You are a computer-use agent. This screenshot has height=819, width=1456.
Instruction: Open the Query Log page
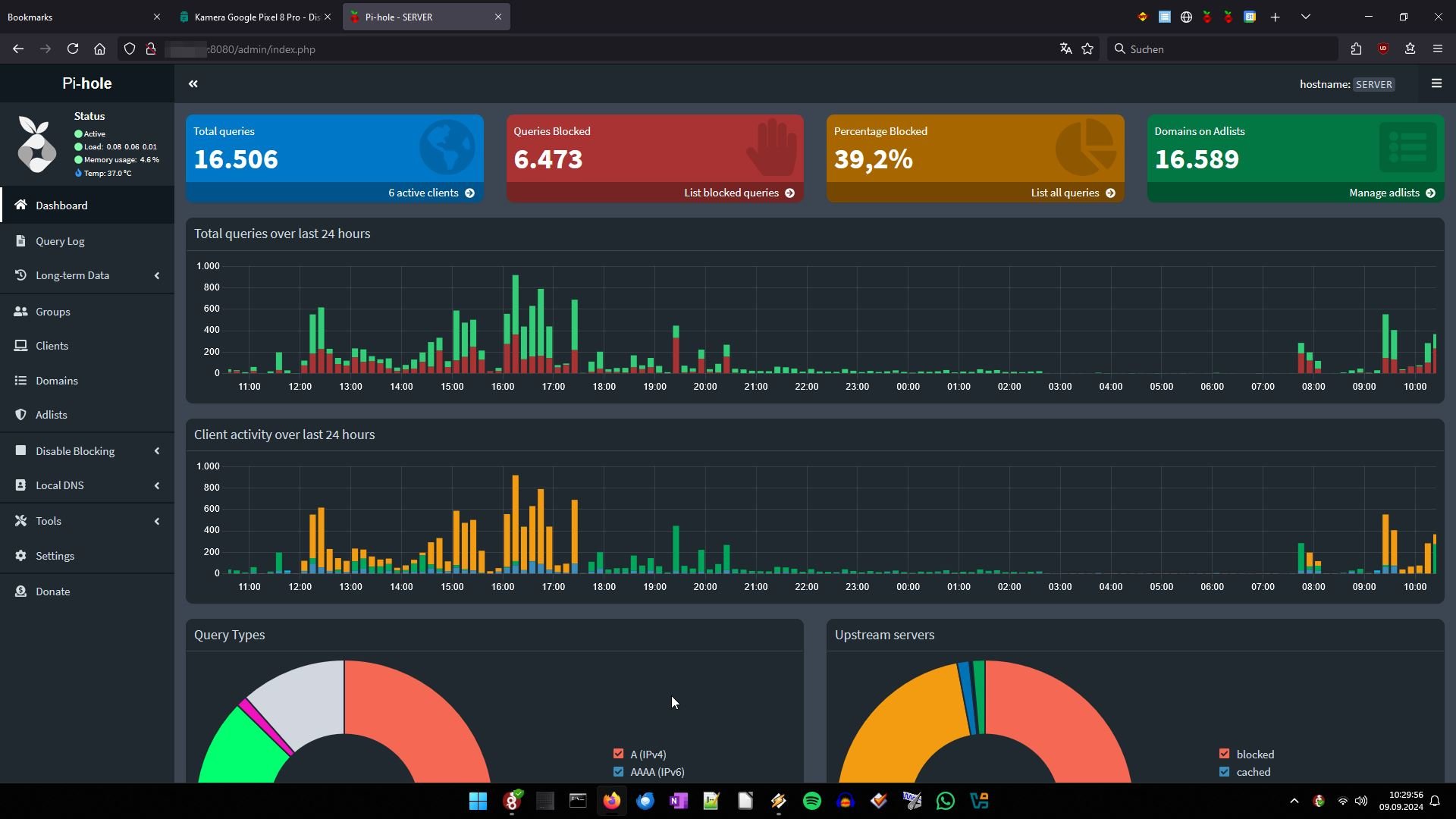click(x=60, y=241)
